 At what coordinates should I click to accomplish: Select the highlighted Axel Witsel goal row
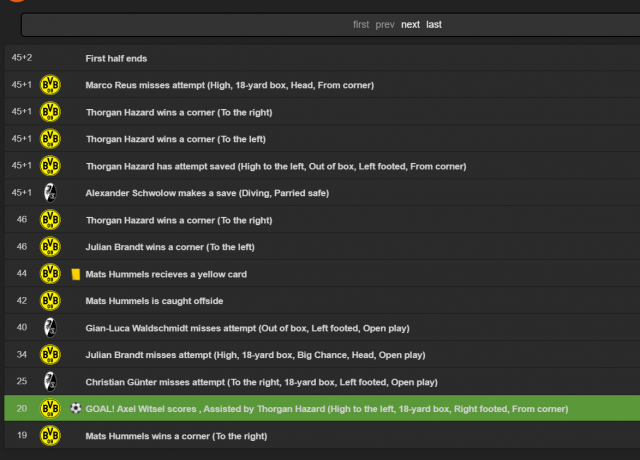[322, 408]
